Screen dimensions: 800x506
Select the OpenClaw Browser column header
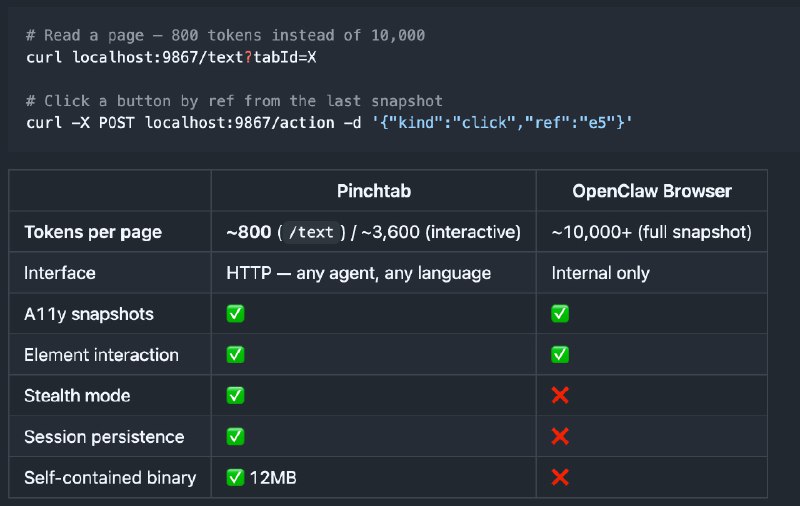click(652, 191)
